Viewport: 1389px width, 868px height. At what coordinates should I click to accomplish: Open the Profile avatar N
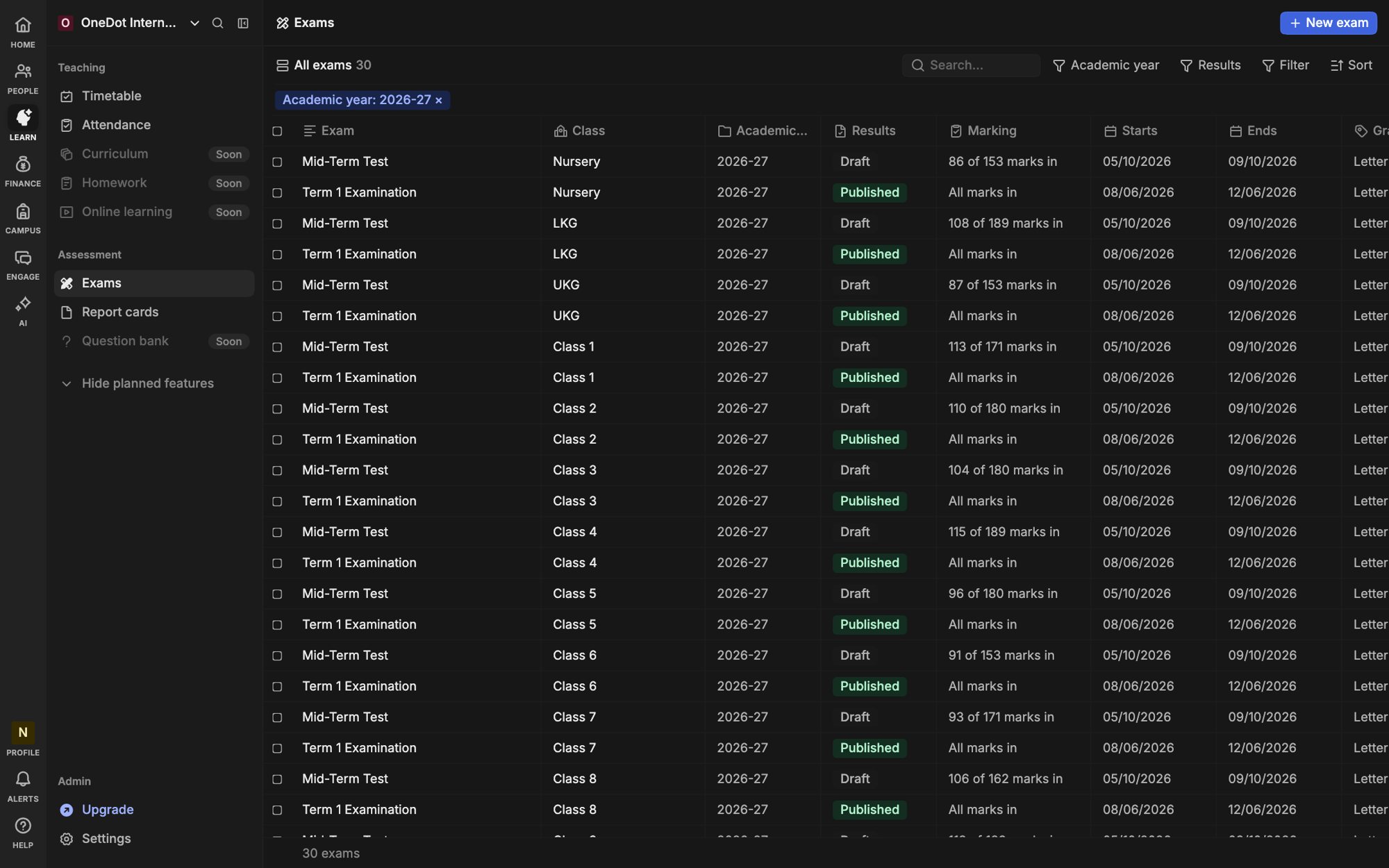click(x=23, y=733)
